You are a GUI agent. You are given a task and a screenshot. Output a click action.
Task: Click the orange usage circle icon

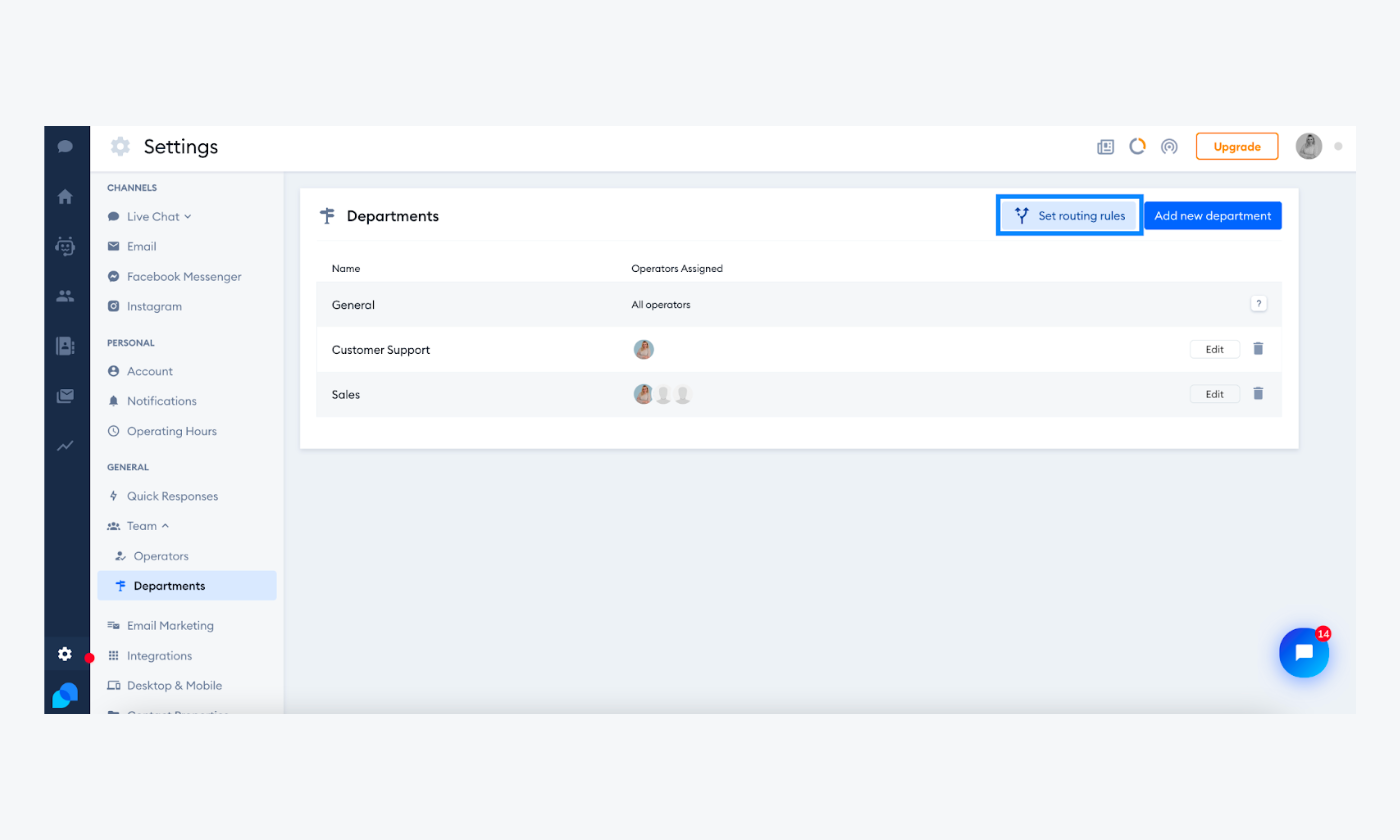point(1137,146)
